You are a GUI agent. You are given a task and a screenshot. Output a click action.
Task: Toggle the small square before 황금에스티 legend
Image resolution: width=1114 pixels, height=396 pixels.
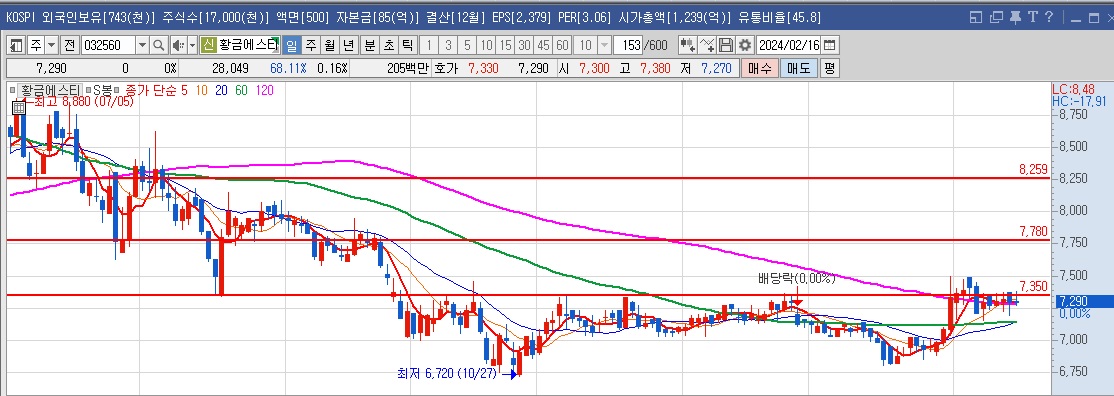[12, 90]
